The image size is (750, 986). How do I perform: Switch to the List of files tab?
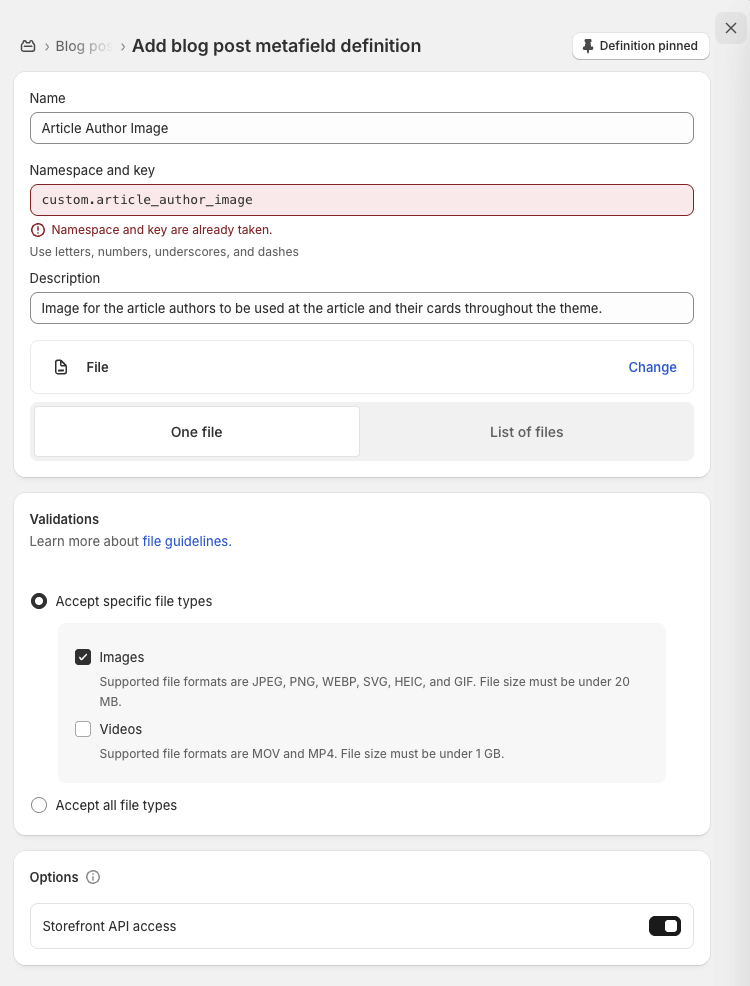(x=527, y=432)
